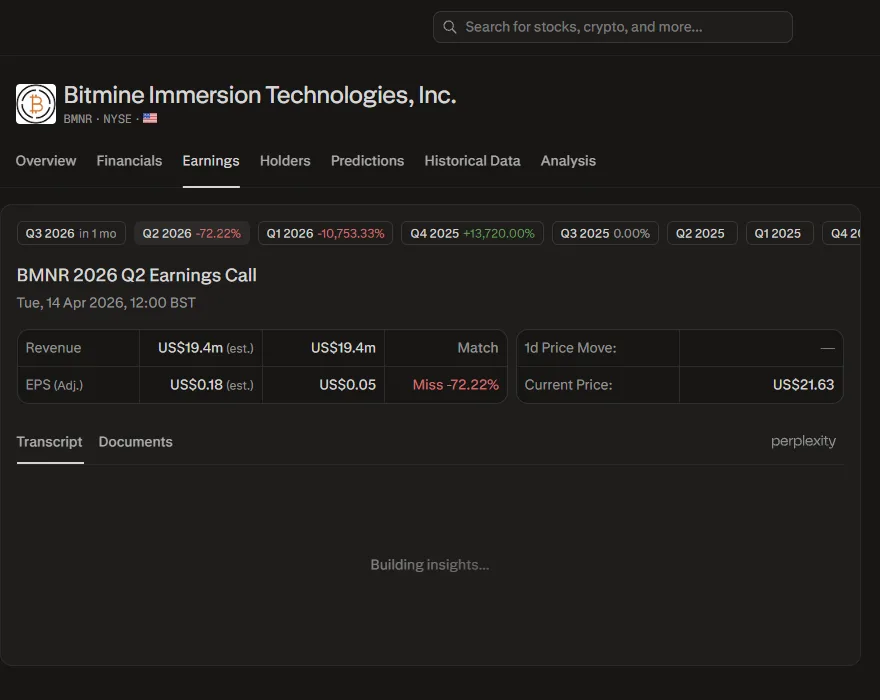The height and width of the screenshot is (700, 880).
Task: Click the 1d Price Move label
Action: (570, 348)
